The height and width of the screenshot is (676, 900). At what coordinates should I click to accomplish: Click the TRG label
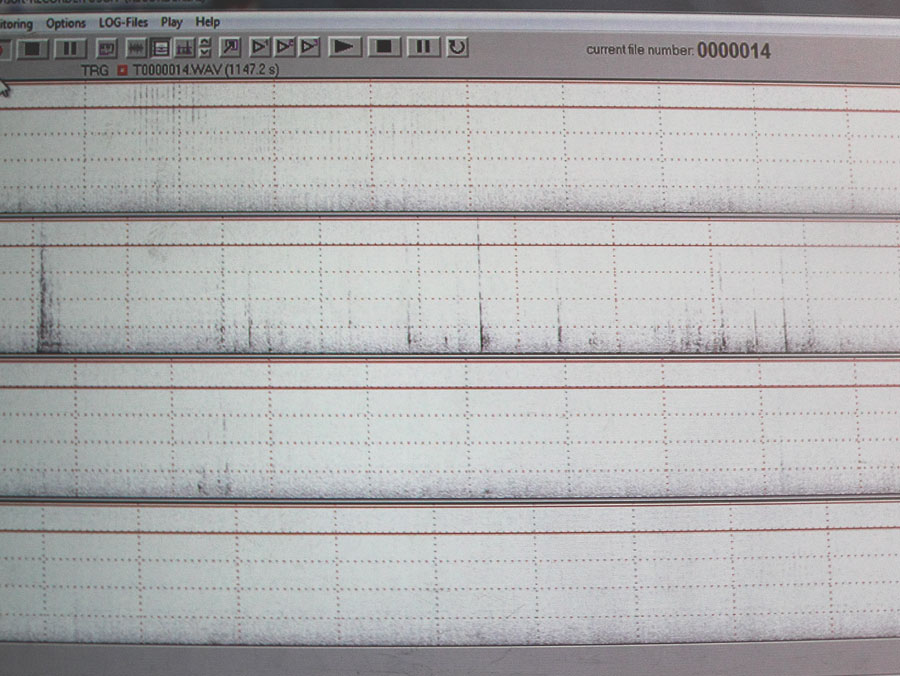(95, 71)
